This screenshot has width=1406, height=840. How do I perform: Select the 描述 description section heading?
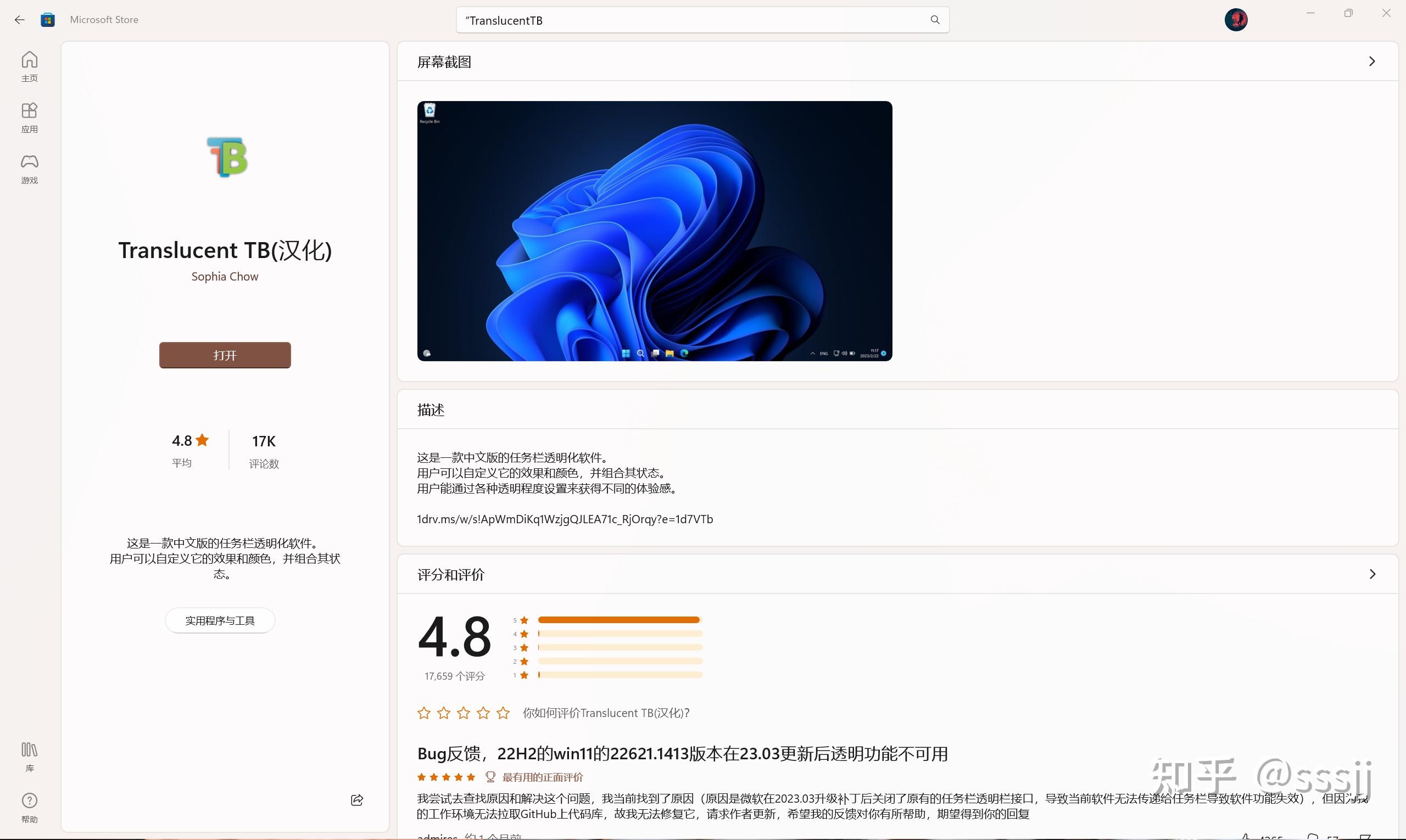(x=431, y=409)
